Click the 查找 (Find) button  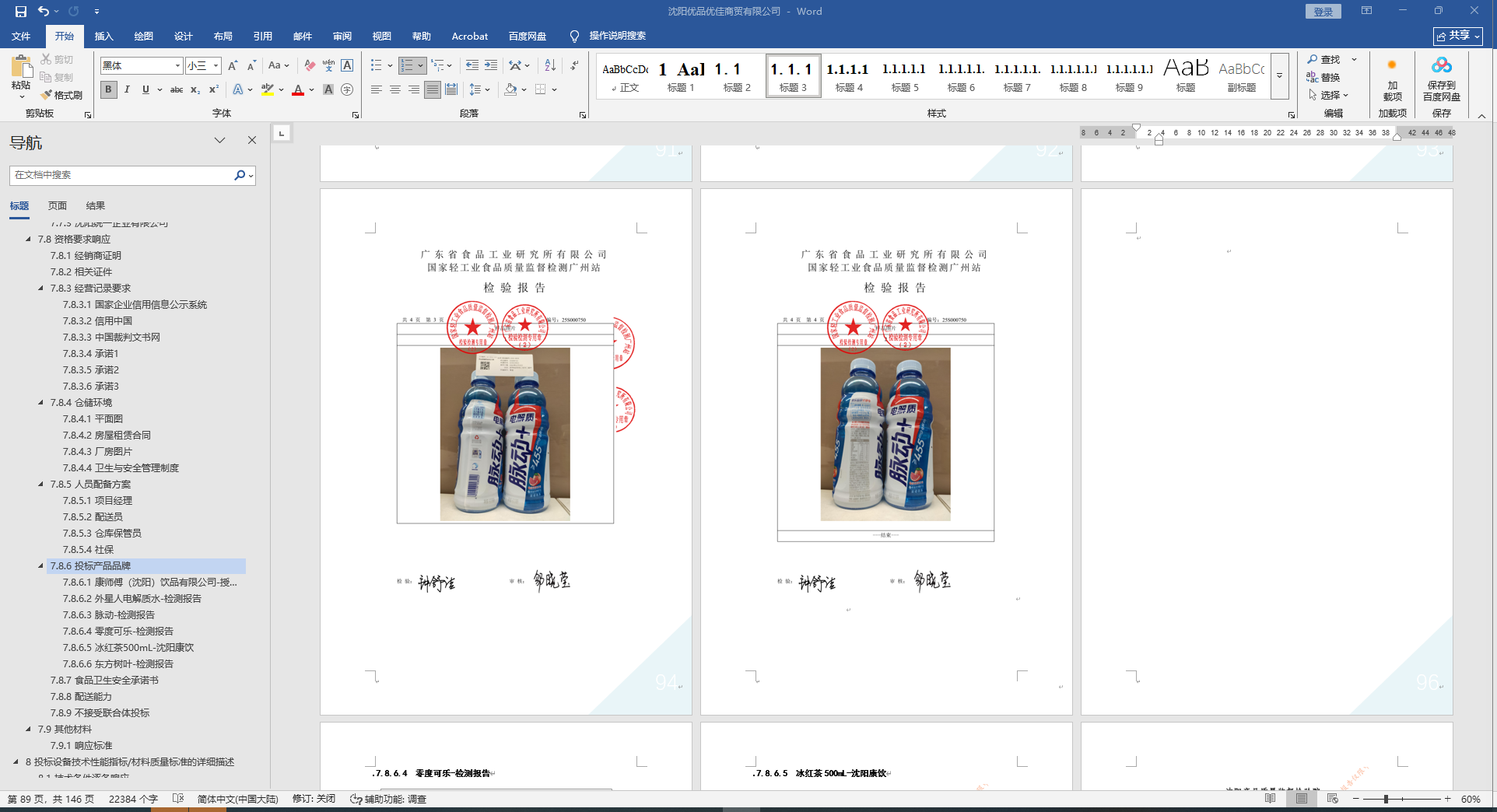pyautogui.click(x=1323, y=60)
